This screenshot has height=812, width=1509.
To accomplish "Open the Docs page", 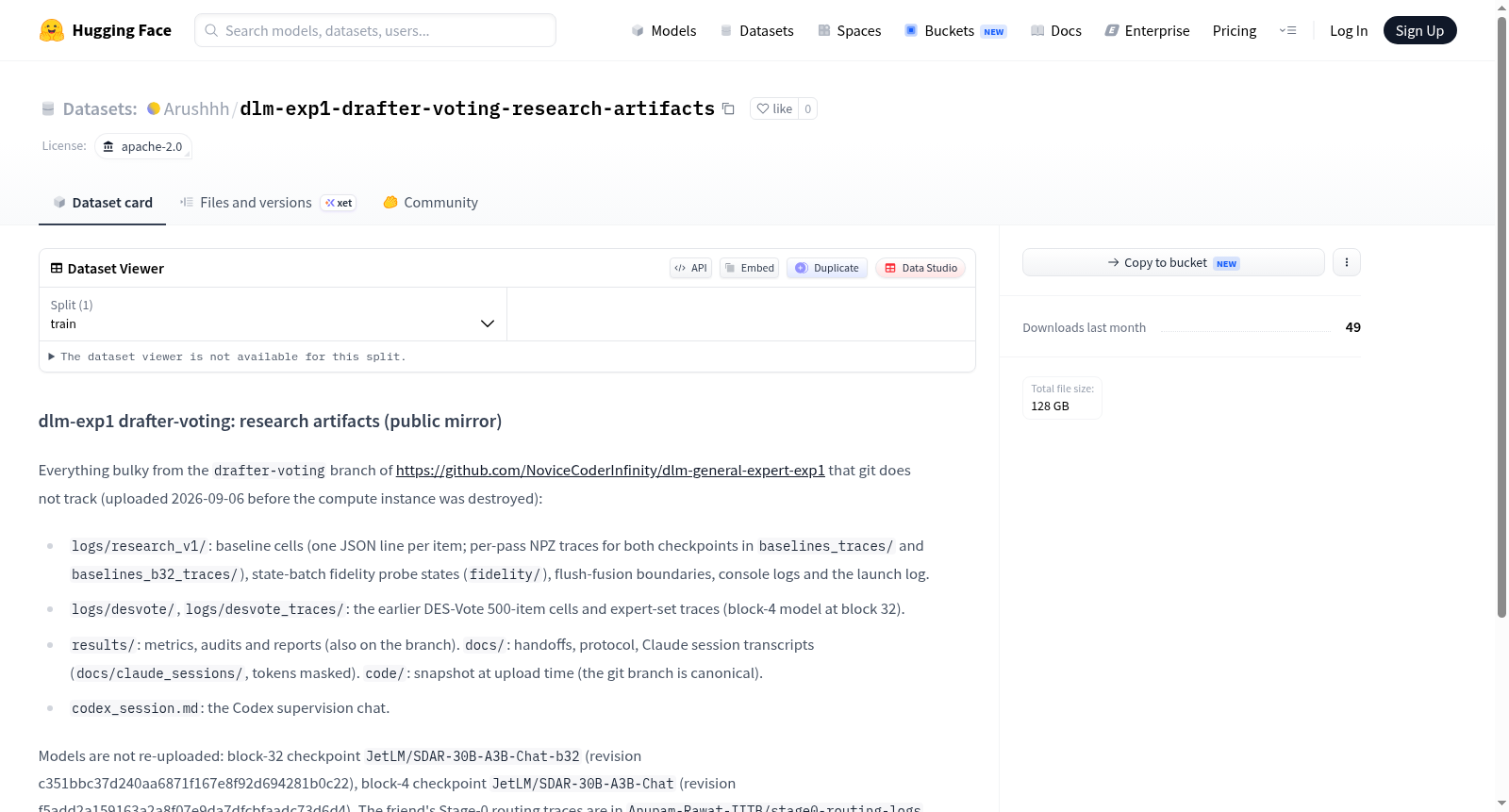I will tap(1056, 30).
